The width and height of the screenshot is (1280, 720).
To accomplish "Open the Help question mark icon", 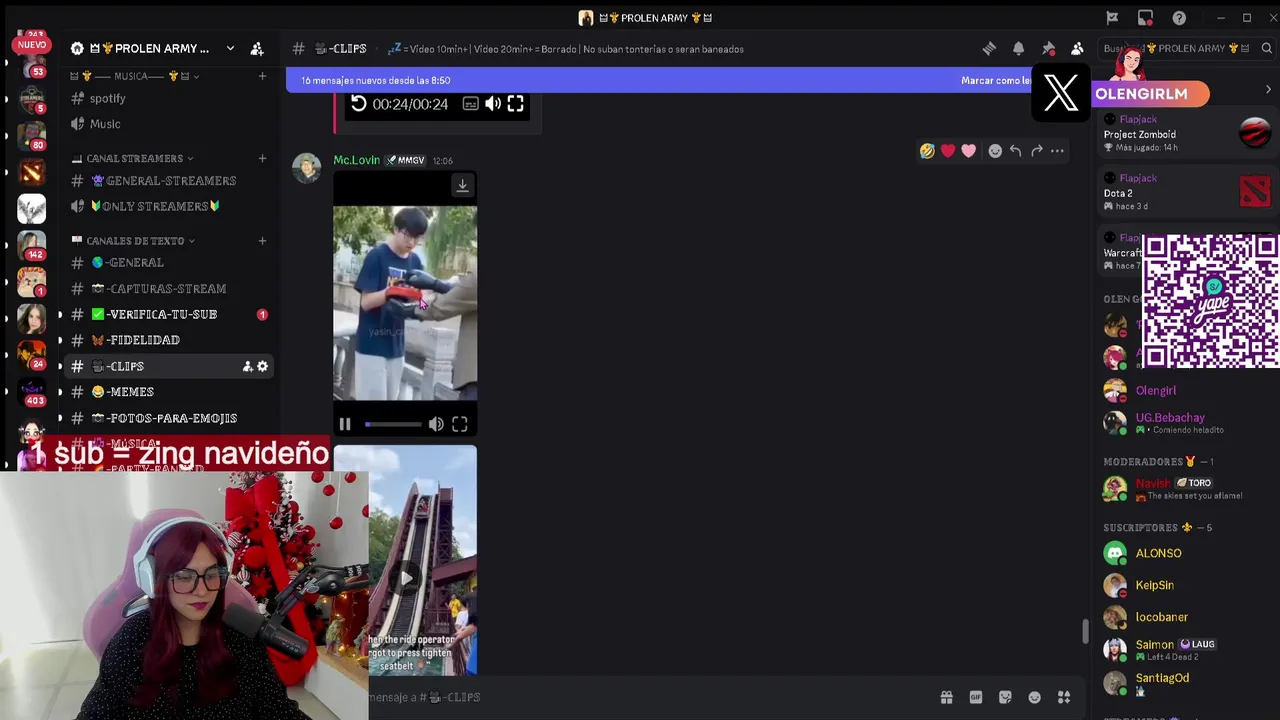I will click(x=1179, y=18).
